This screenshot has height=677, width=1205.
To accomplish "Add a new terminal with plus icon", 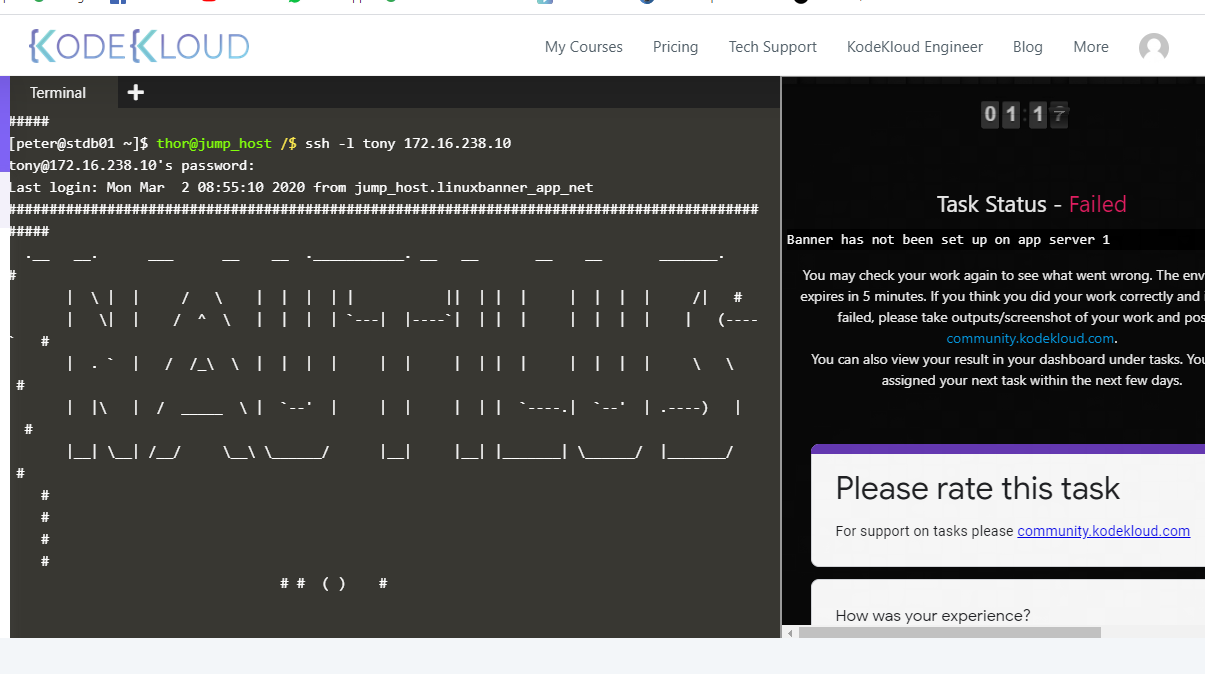I will tap(136, 92).
